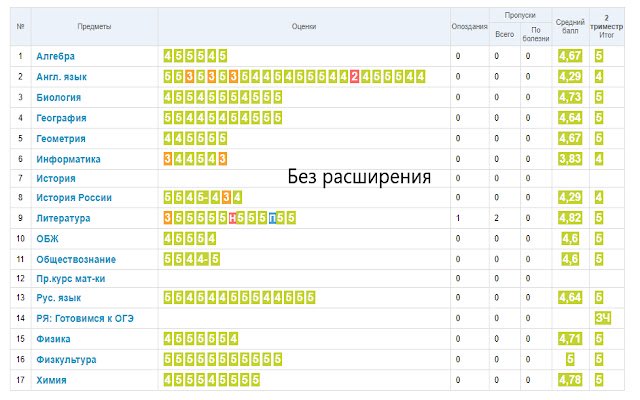The image size is (640, 400).
Task: Open the Физкультура subject link
Action: point(66,359)
